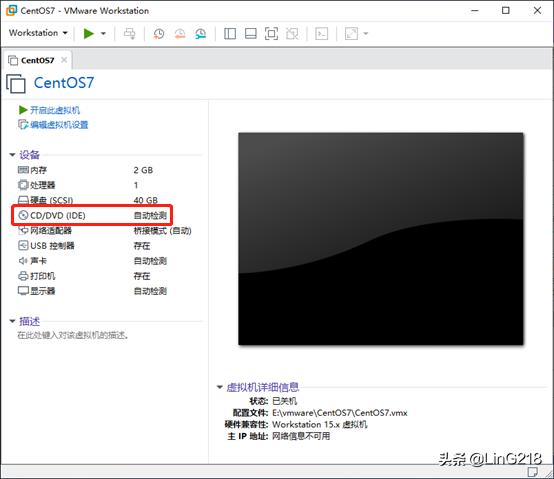This screenshot has width=554, height=479.
Task: Click the monitor icon beside 显示器
Action: coord(23,291)
